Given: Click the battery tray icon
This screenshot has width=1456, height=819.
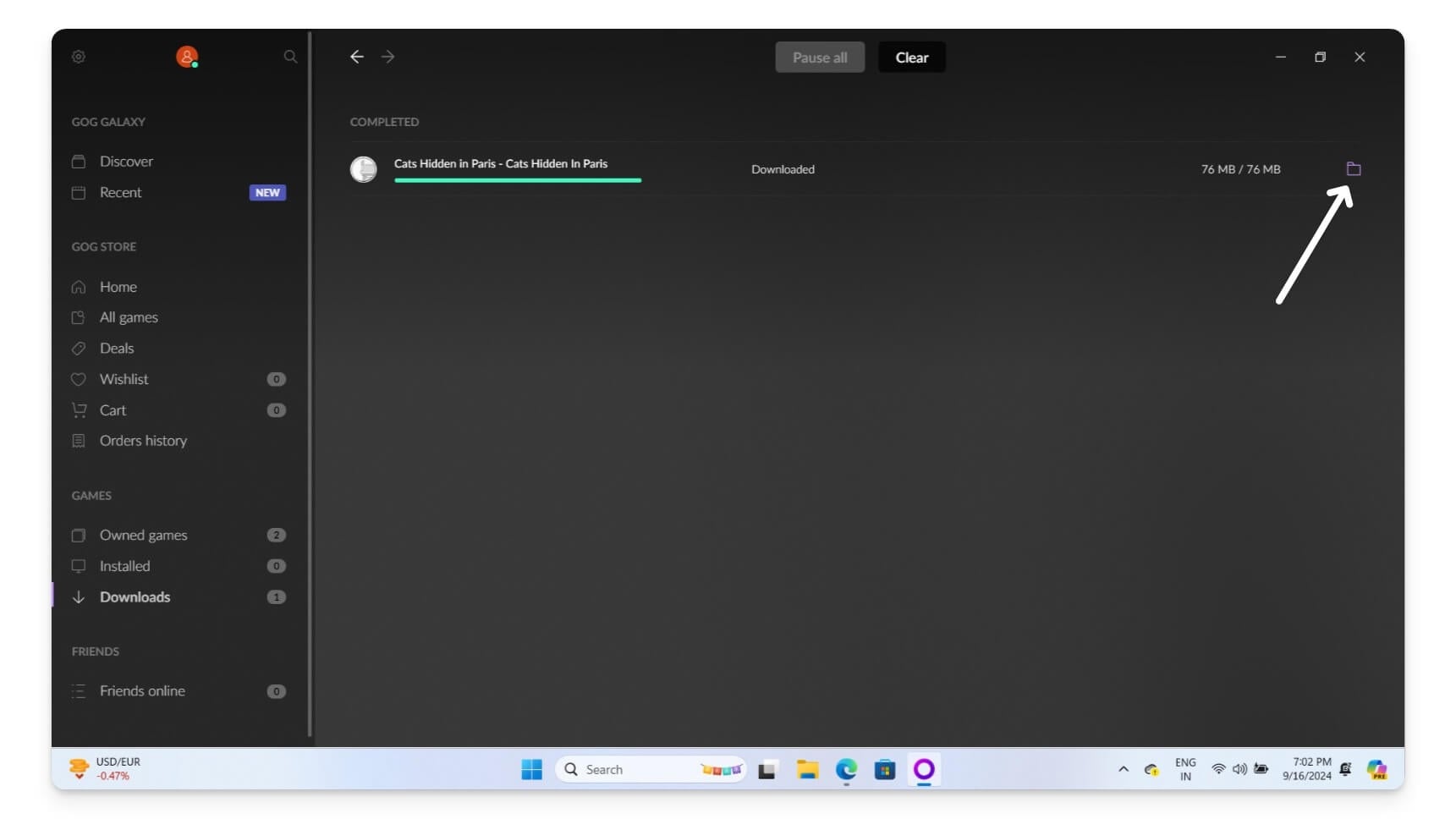Looking at the screenshot, I should [1261, 769].
